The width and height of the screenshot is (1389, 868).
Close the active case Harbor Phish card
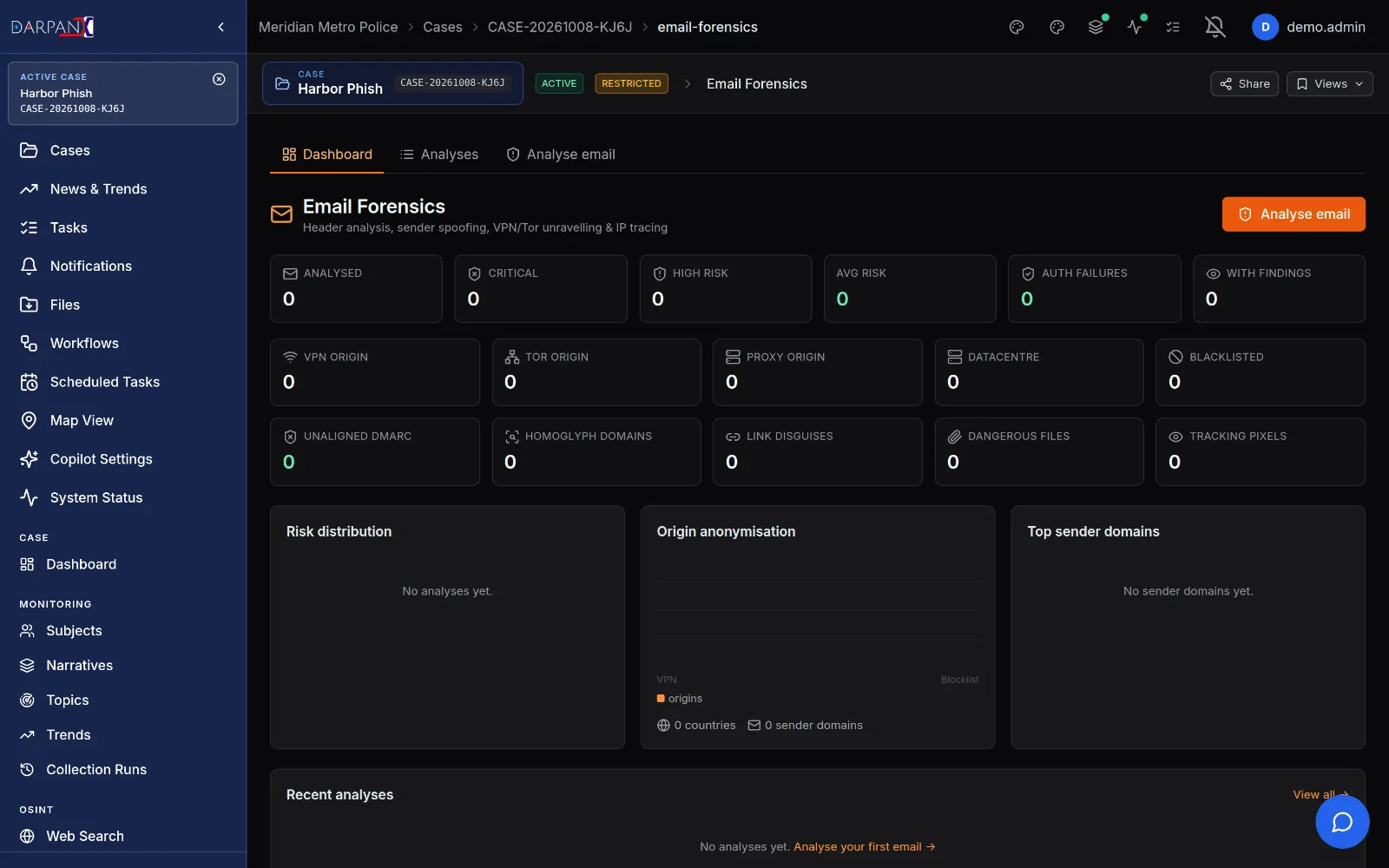tap(219, 79)
